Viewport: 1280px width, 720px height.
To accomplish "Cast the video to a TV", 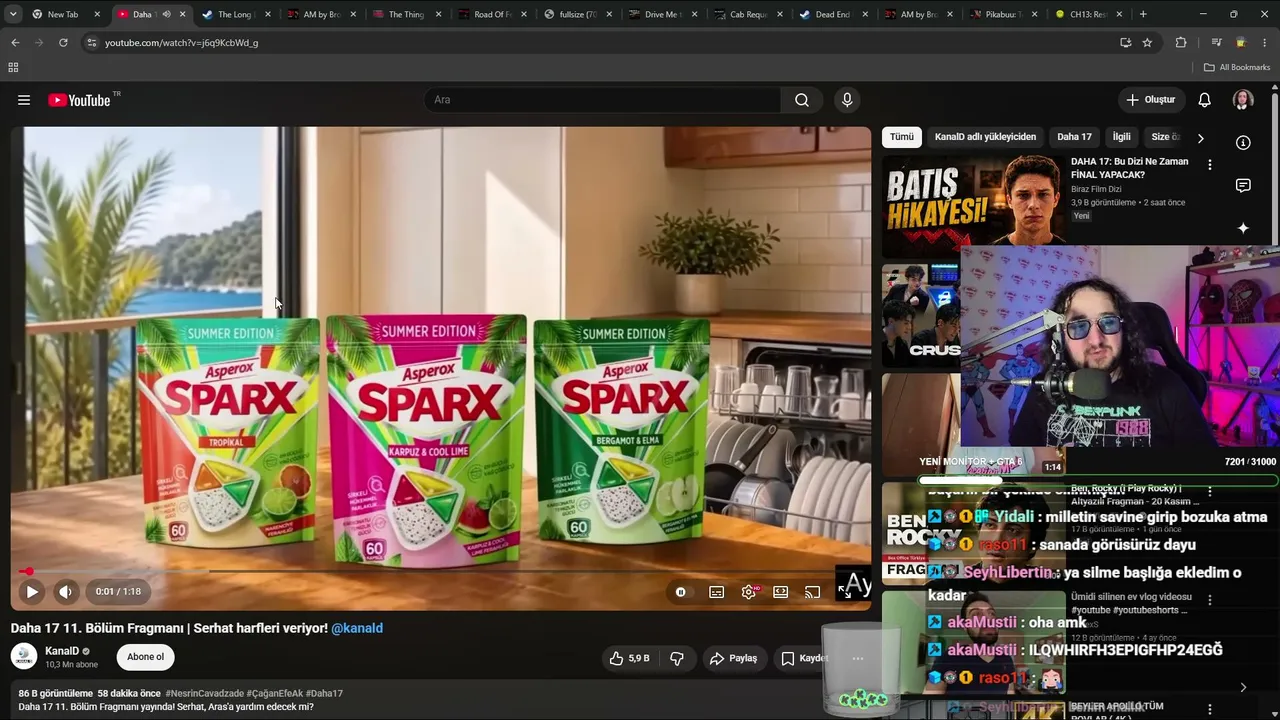I will coord(813,592).
